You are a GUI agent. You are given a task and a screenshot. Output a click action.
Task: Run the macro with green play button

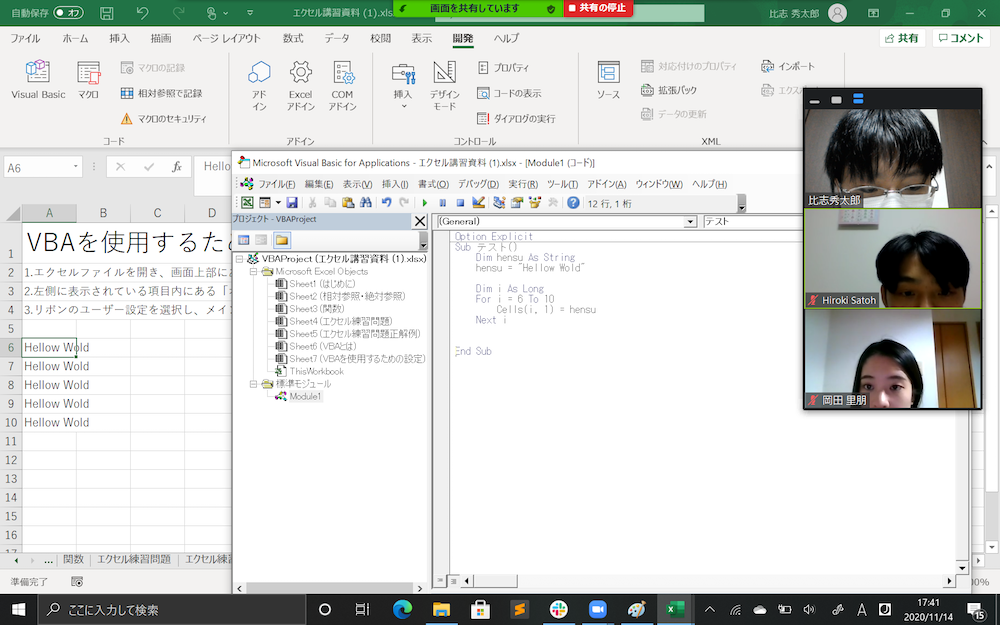pos(425,203)
